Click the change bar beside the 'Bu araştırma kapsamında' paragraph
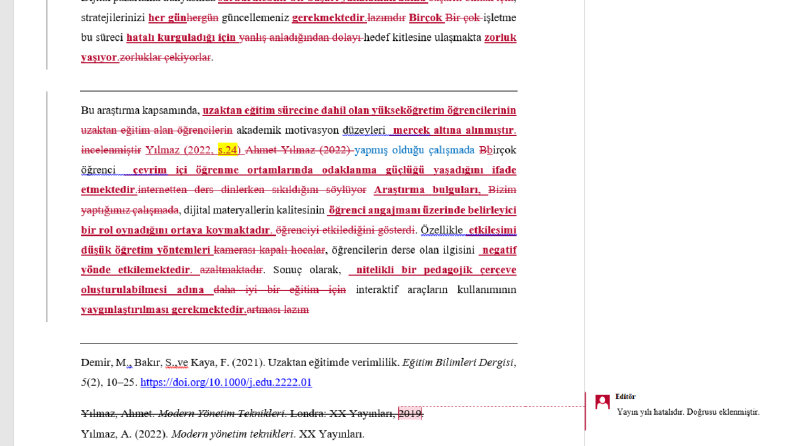The image size is (793, 446). pos(47,206)
